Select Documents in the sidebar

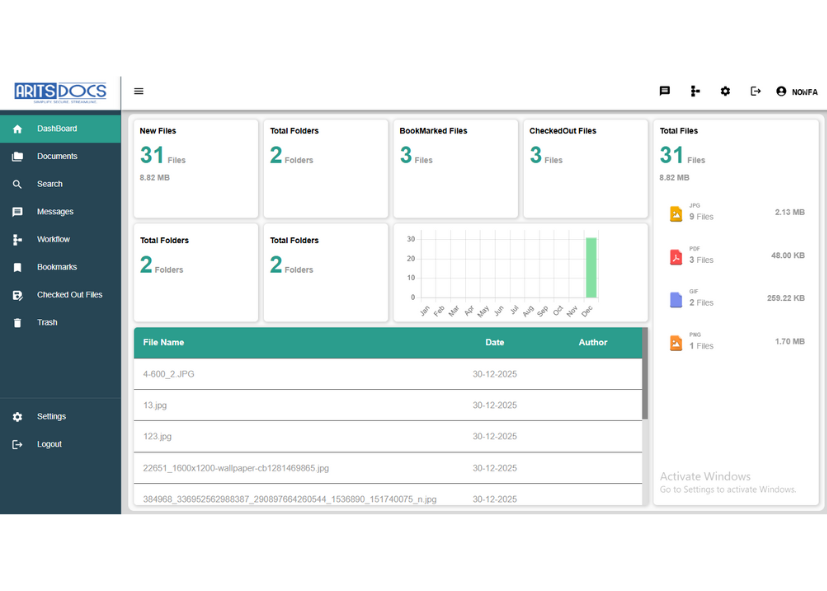(57, 156)
